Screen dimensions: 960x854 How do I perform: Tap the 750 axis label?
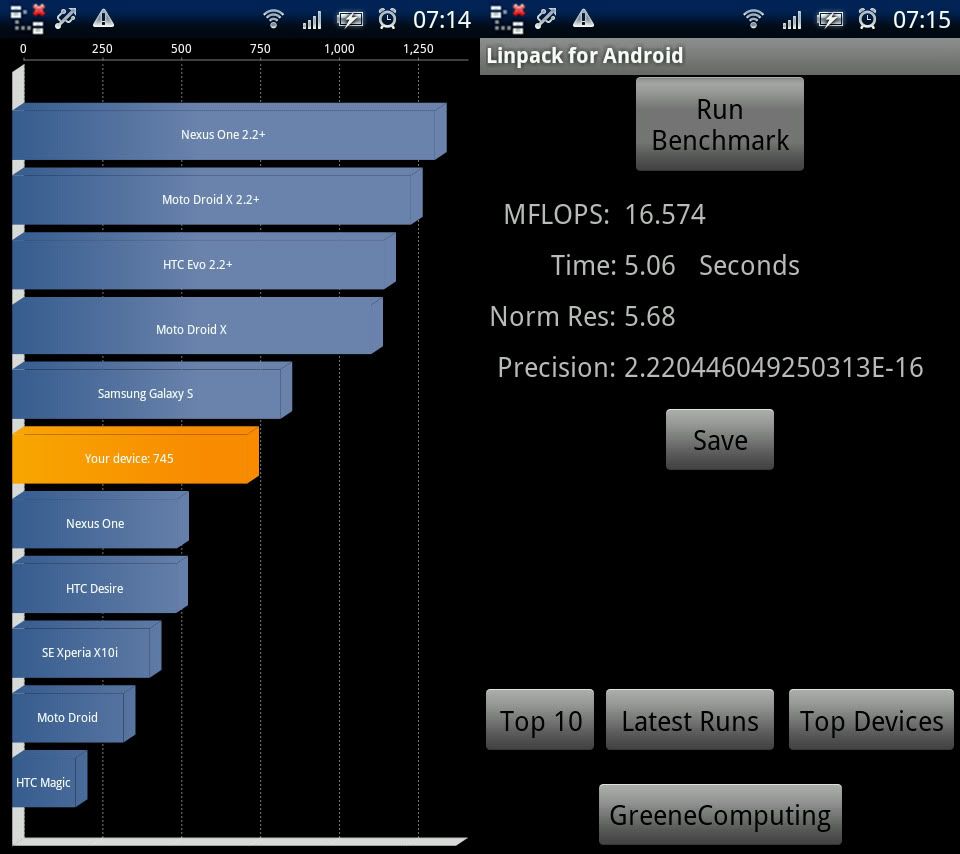pos(260,48)
